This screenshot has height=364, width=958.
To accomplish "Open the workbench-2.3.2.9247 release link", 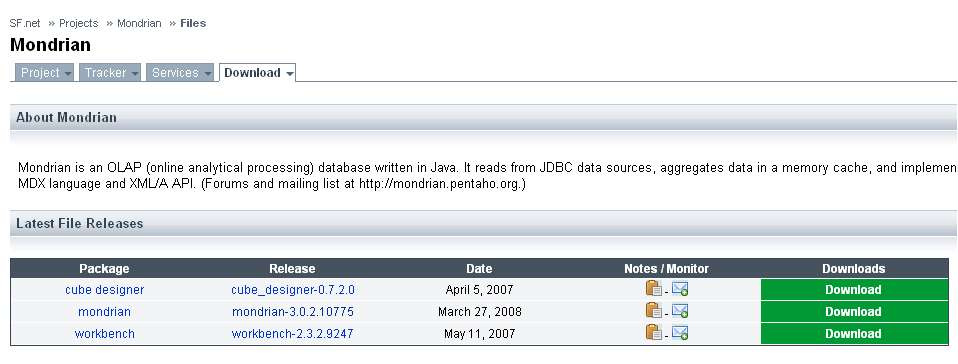I will (292, 333).
